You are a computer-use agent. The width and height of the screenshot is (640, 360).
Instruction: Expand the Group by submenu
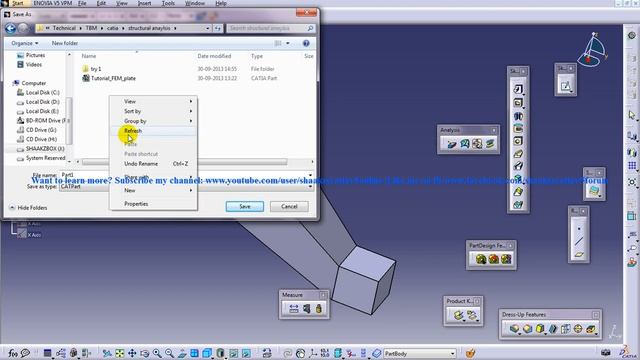pyautogui.click(x=153, y=121)
